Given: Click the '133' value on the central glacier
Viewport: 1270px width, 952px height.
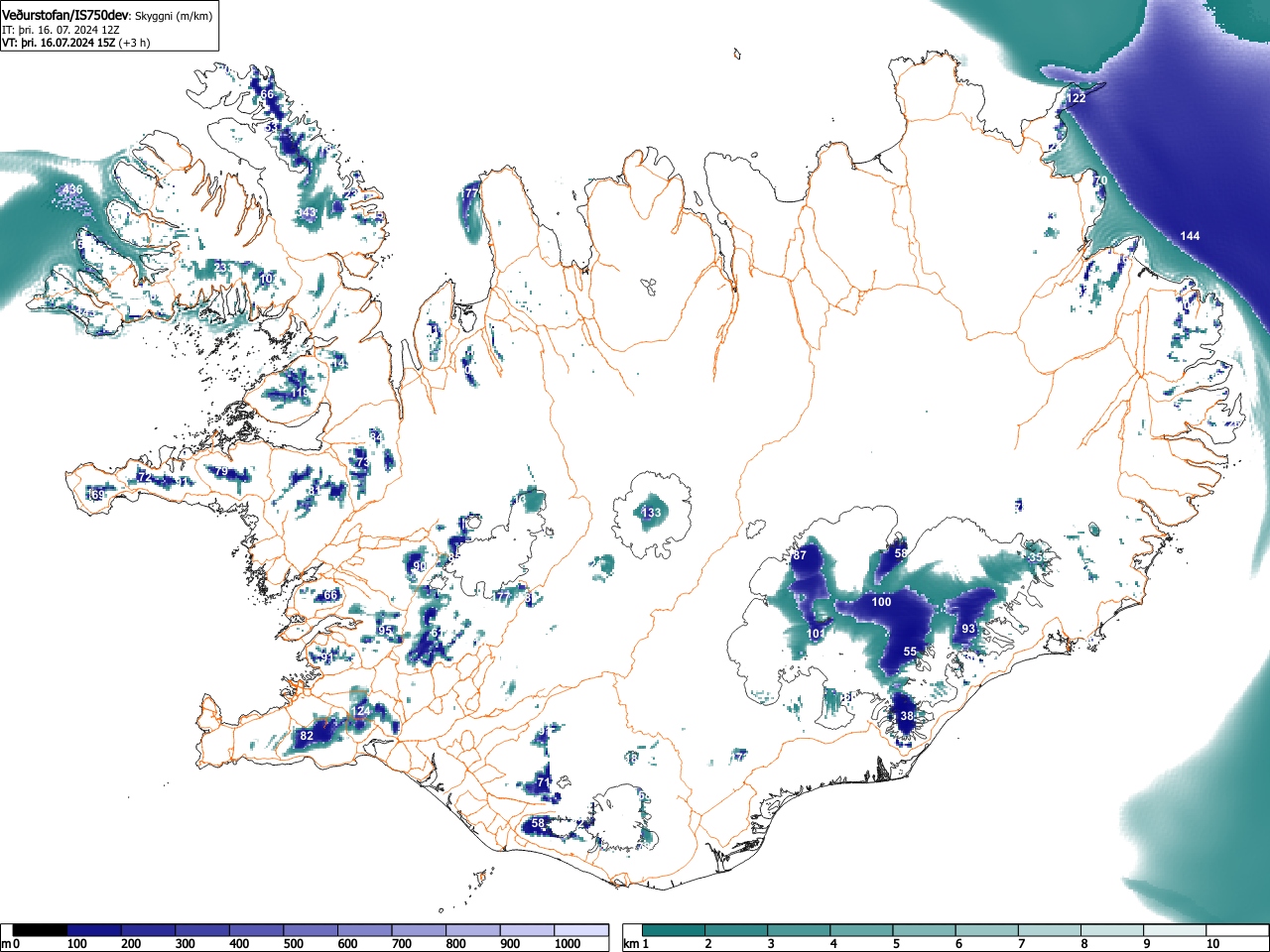Looking at the screenshot, I should [651, 513].
